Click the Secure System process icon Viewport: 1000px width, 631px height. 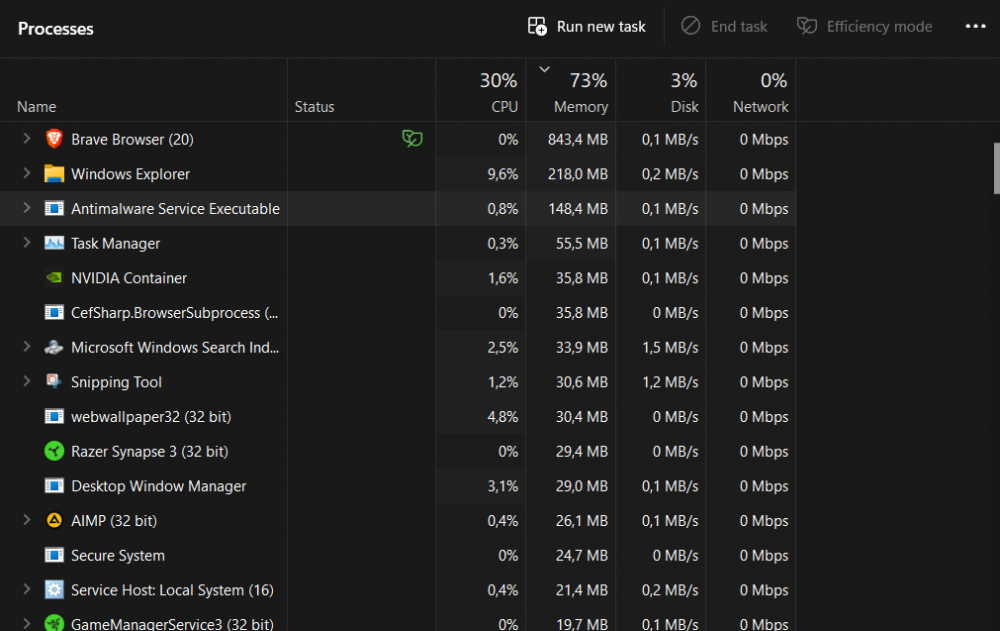[x=54, y=555]
